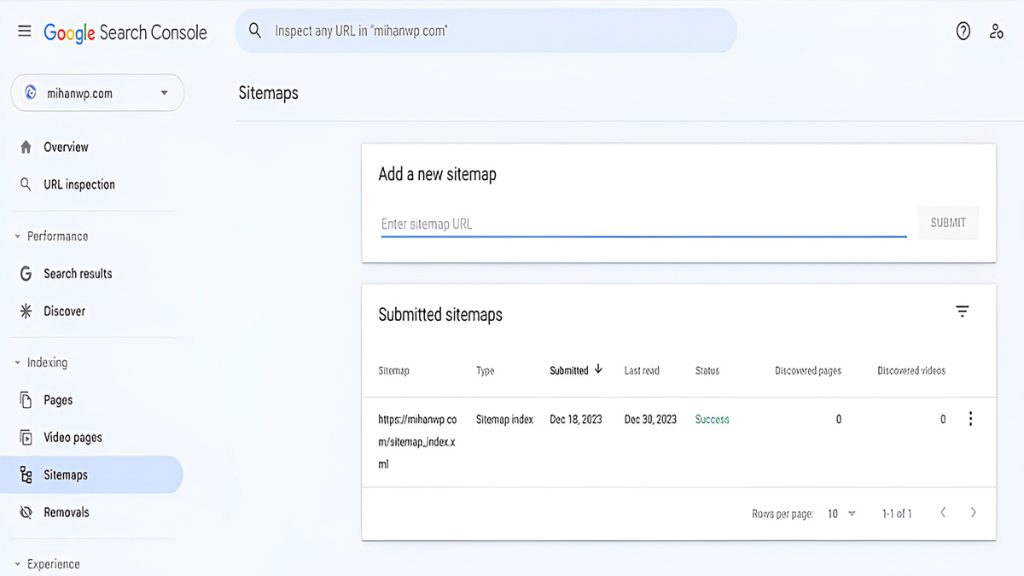1024x576 pixels.
Task: Expand the Experience section
Action: pyautogui.click(x=18, y=564)
